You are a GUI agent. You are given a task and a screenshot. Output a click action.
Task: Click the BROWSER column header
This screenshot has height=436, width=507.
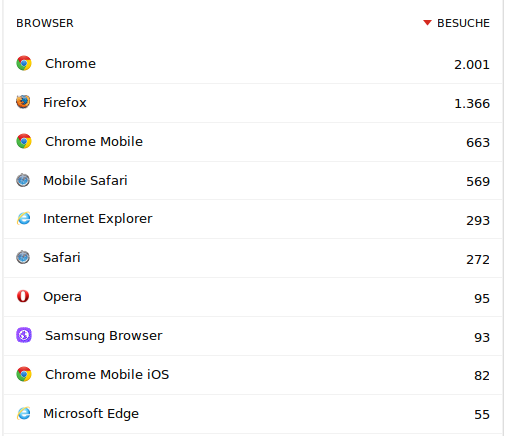(x=45, y=23)
